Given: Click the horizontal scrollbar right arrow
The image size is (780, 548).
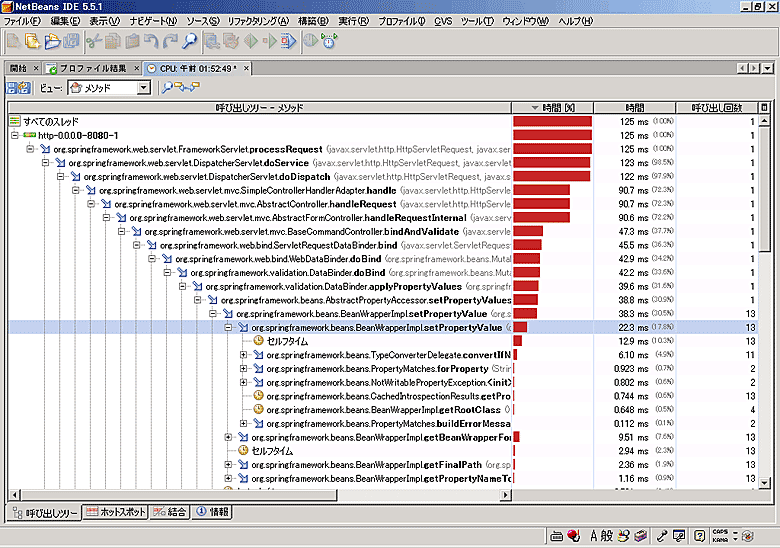Looking at the screenshot, I should 506,495.
